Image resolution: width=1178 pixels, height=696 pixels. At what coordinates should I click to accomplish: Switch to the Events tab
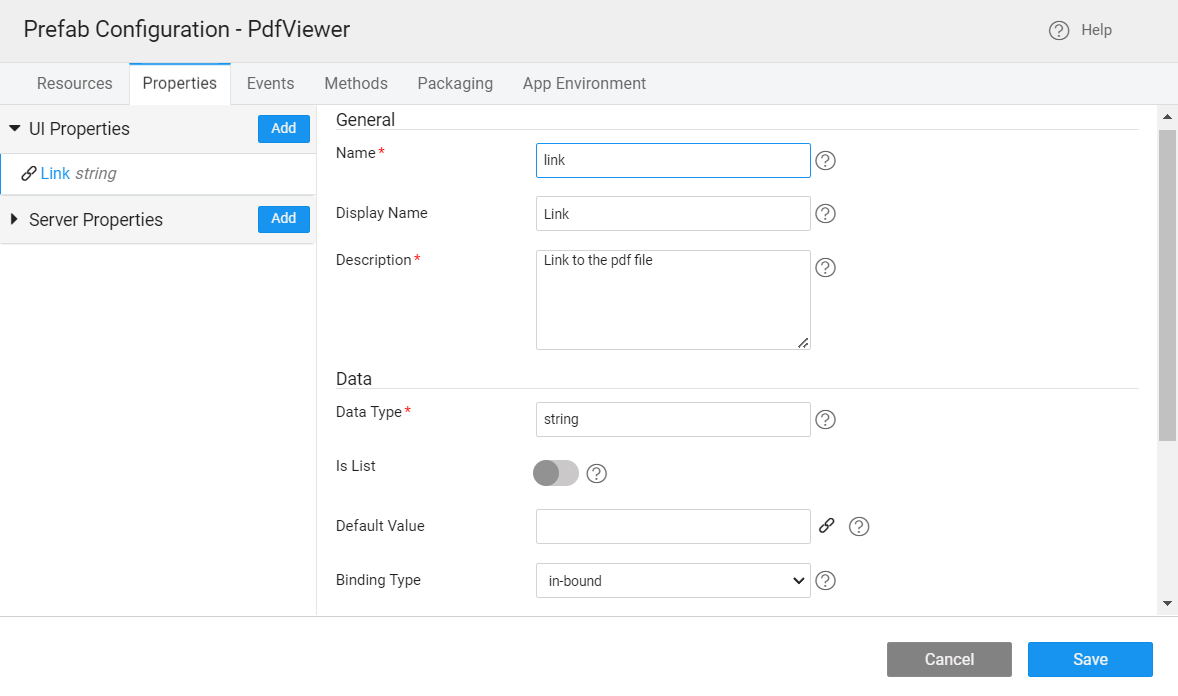point(270,84)
